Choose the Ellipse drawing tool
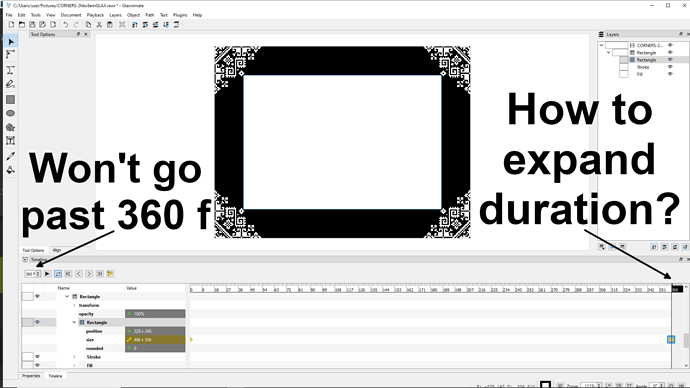This screenshot has height=388, width=690. [11, 113]
